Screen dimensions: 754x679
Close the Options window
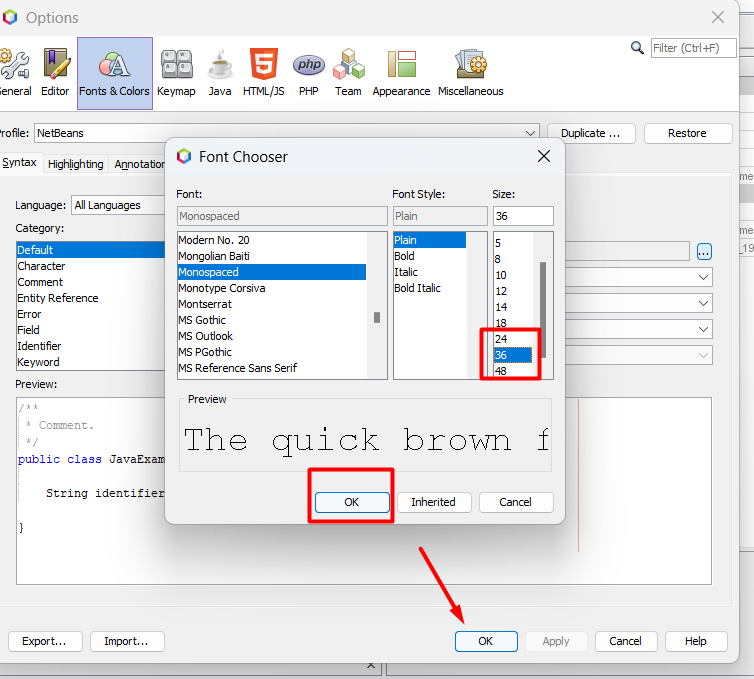pos(718,17)
